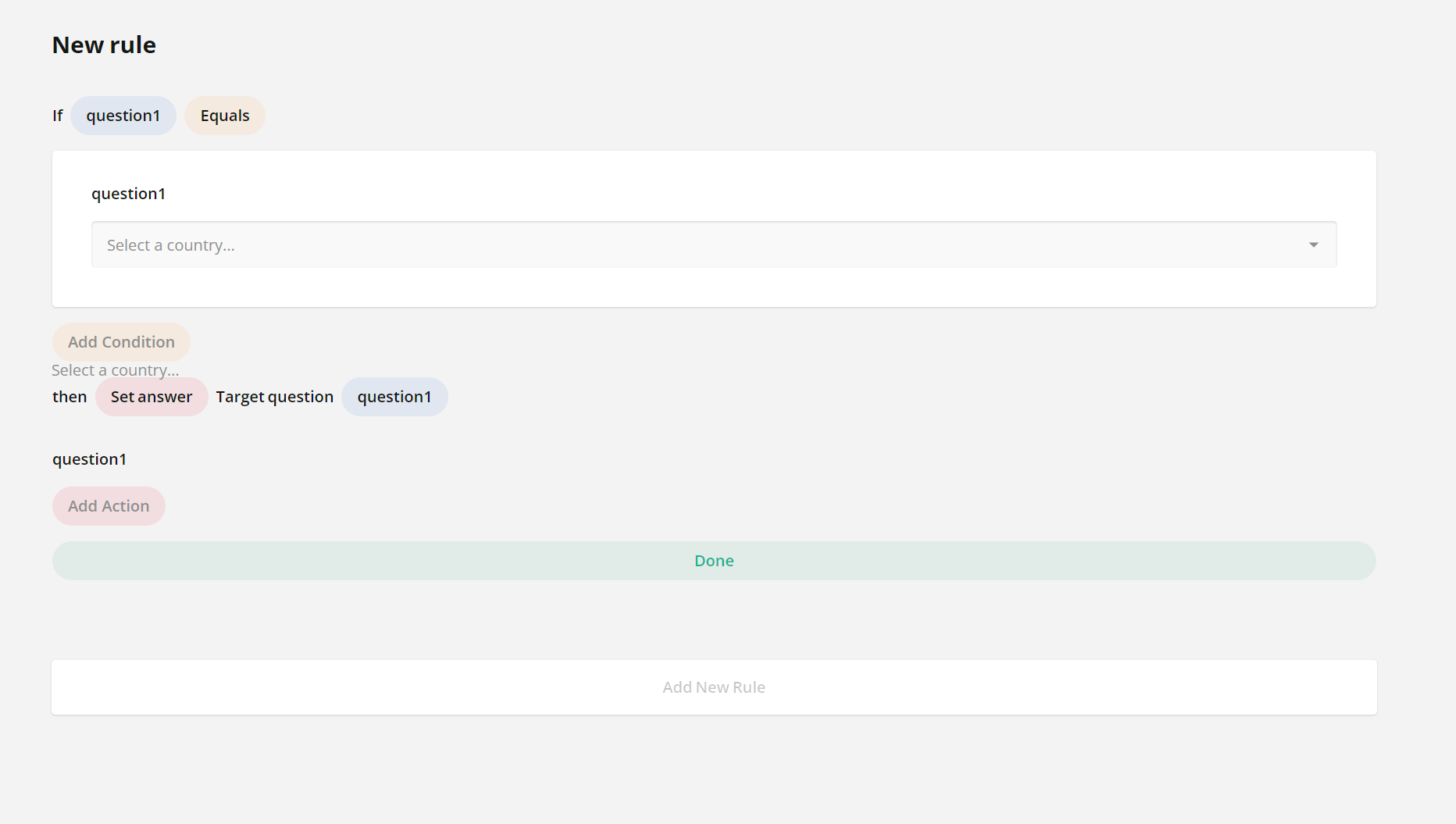Click the New rule heading
1456x824 pixels.
104,45
